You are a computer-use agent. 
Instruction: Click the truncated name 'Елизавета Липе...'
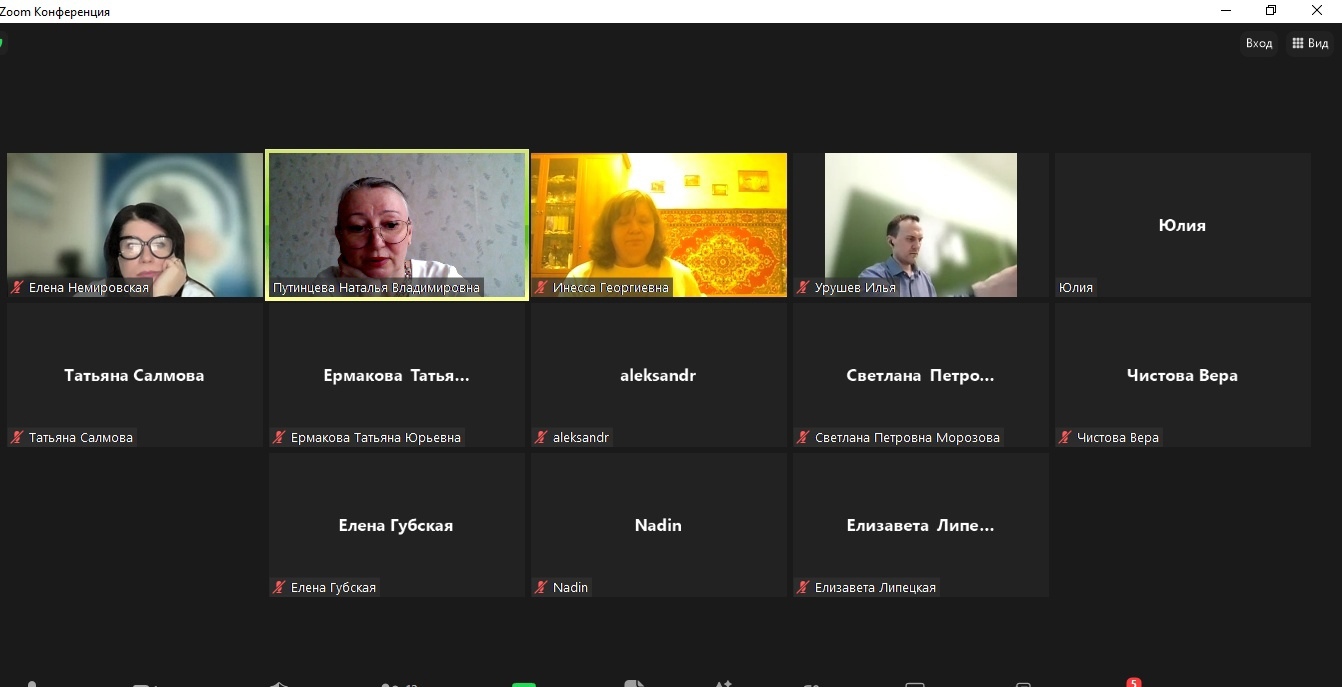point(920,526)
